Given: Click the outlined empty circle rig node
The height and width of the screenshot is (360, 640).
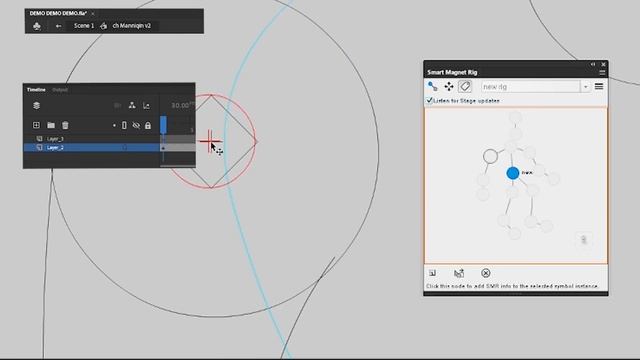Looking at the screenshot, I should tap(490, 156).
